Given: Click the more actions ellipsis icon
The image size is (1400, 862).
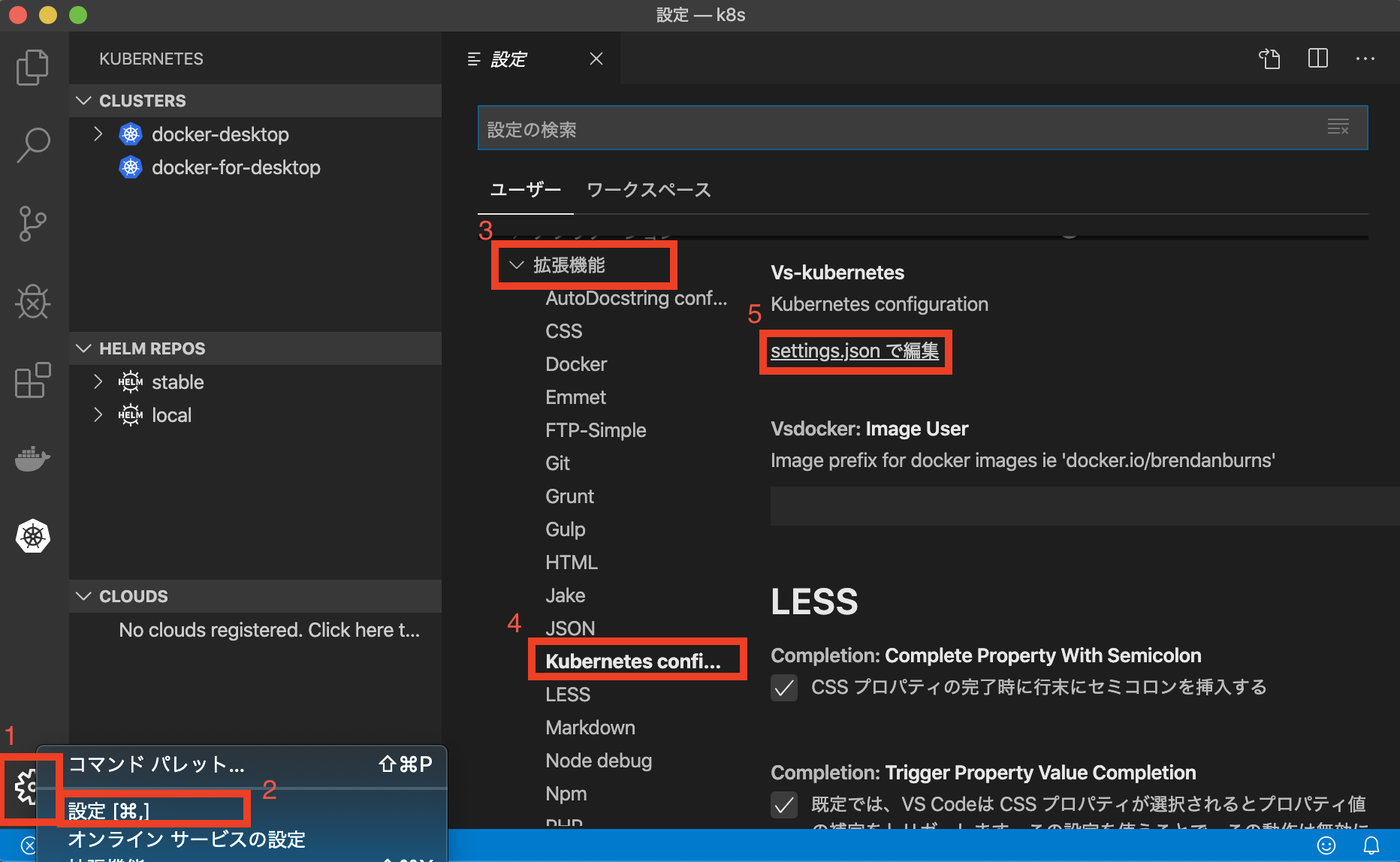Looking at the screenshot, I should point(1366,59).
